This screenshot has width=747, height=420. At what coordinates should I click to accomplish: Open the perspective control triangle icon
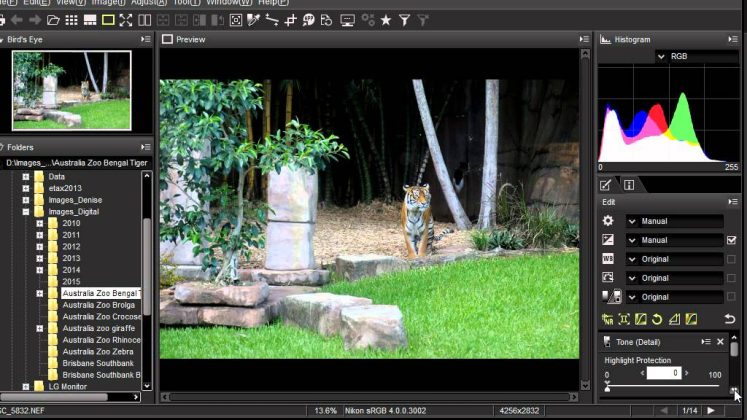point(675,319)
